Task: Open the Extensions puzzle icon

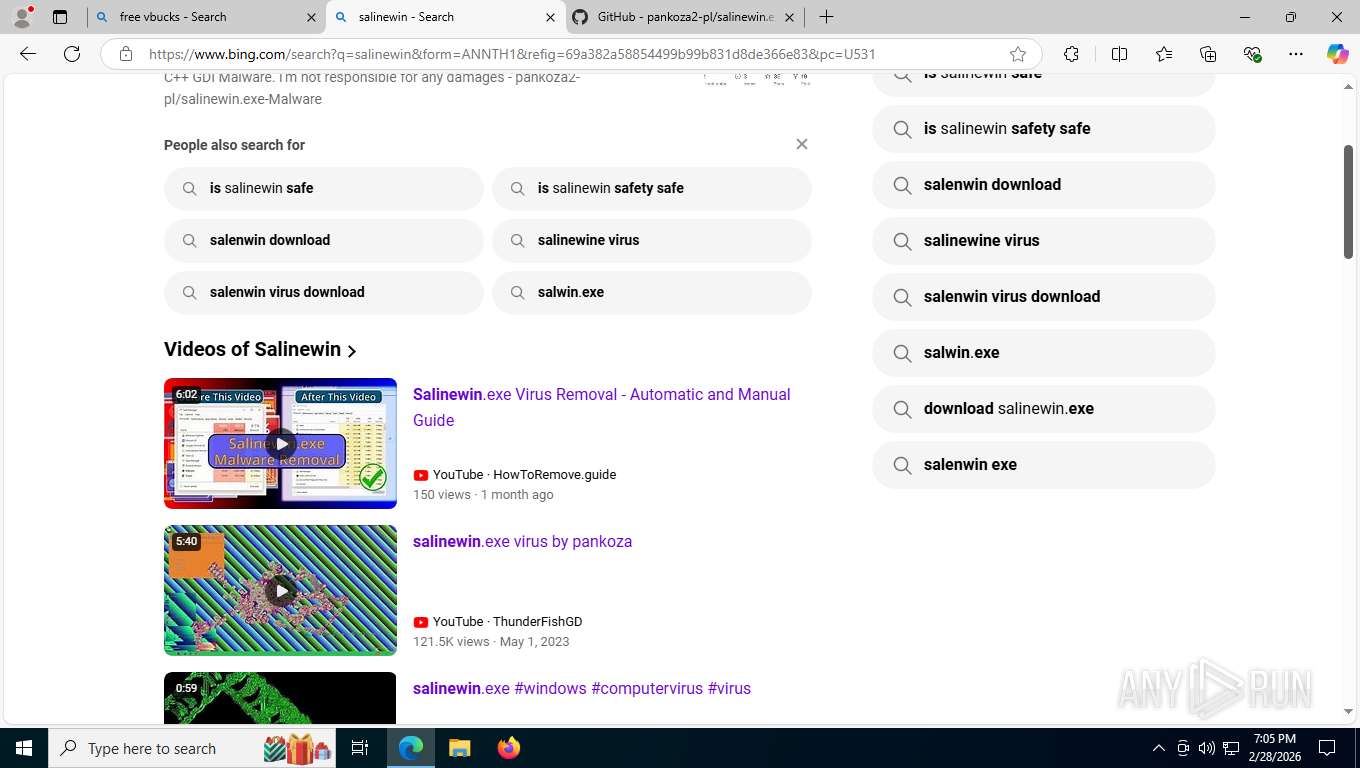Action: tap(1071, 54)
